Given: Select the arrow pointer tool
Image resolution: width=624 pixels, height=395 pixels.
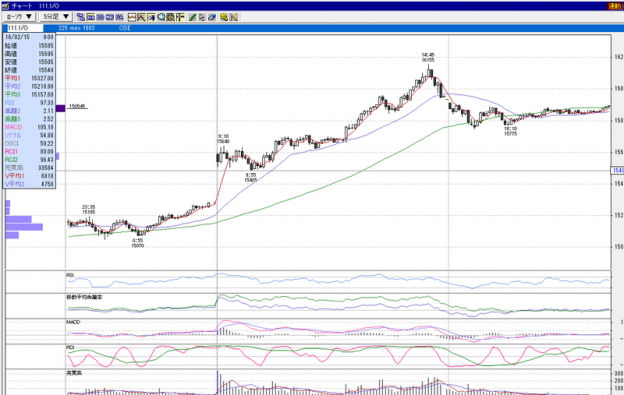Looking at the screenshot, I should (x=202, y=17).
